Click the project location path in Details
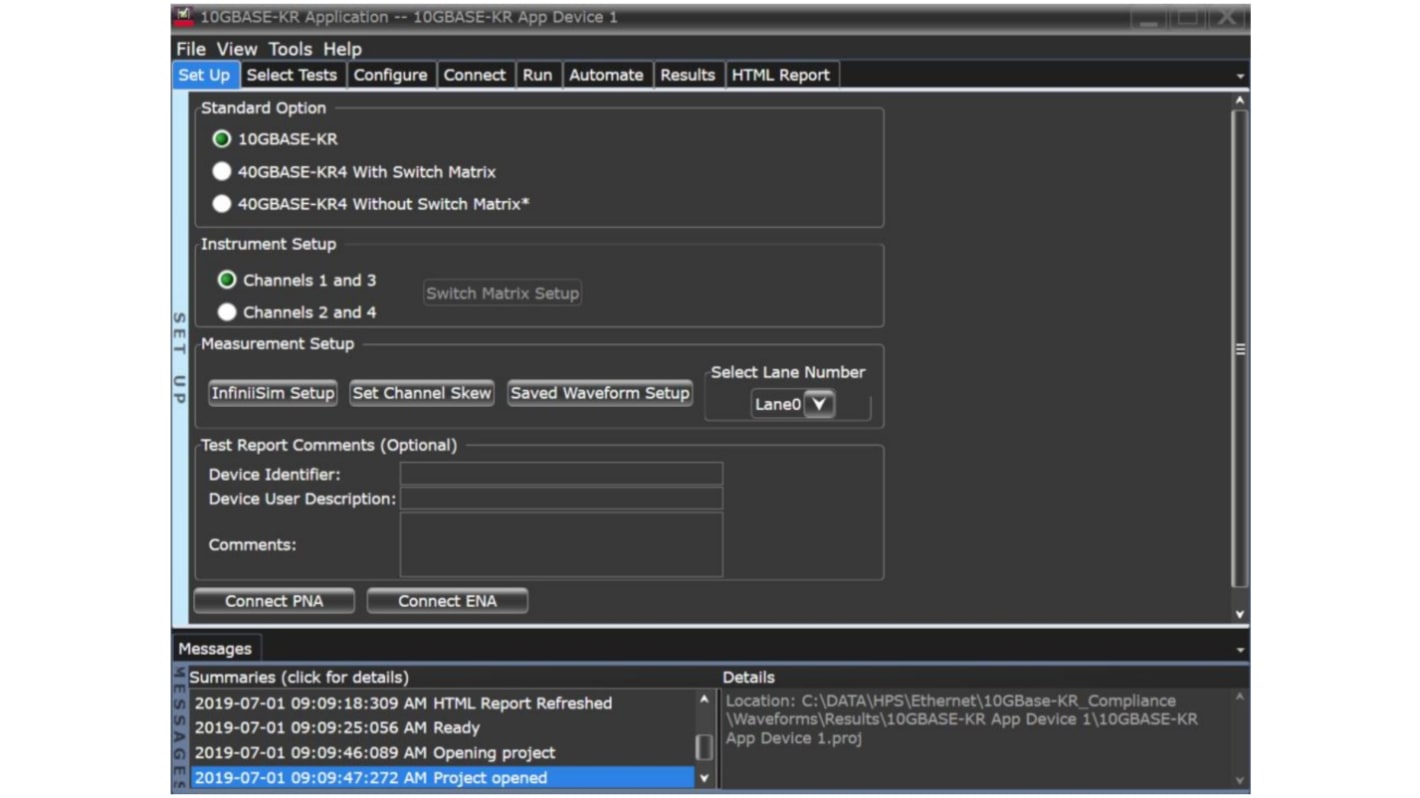The image size is (1420, 798). click(961, 720)
